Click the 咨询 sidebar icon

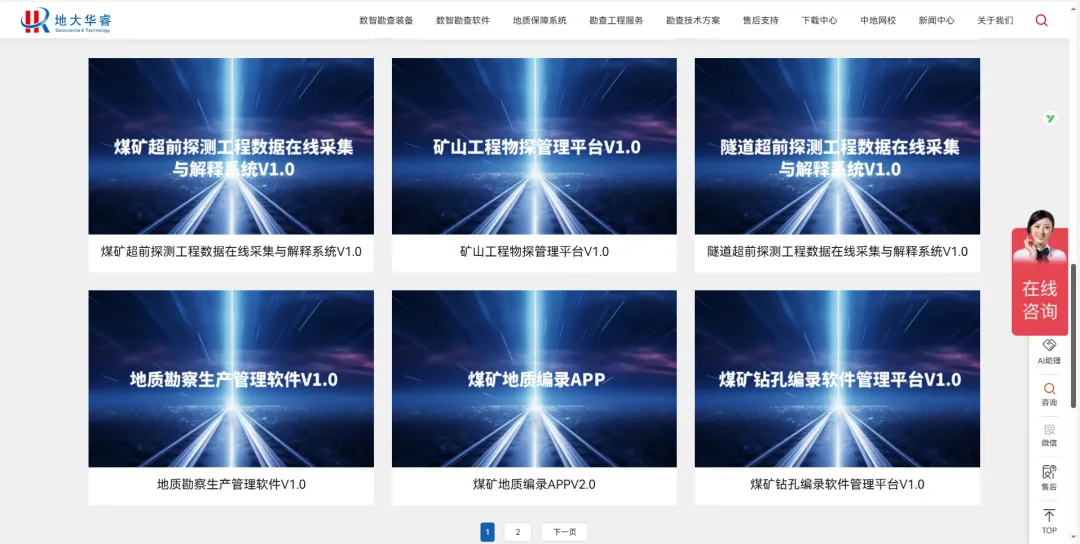tap(1049, 395)
